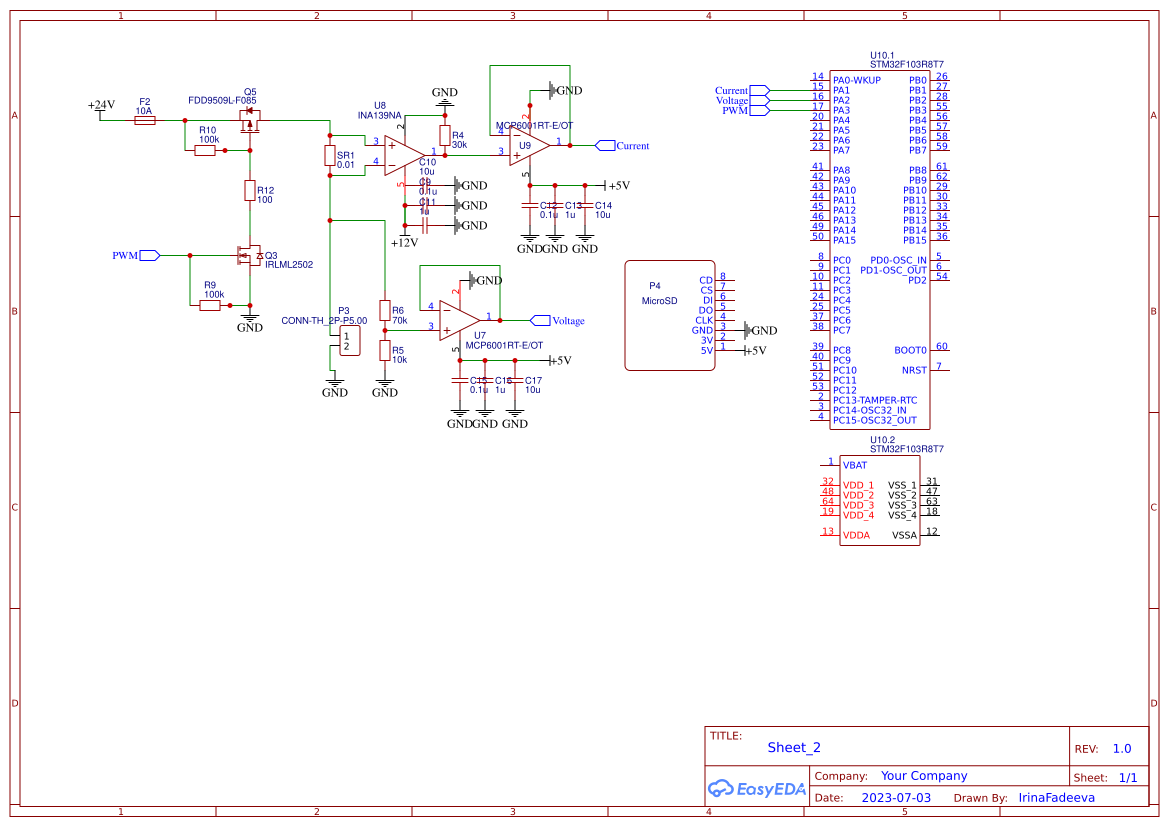The height and width of the screenshot is (827, 1169).
Task: Click the Sheet_2 title text
Action: (793, 747)
